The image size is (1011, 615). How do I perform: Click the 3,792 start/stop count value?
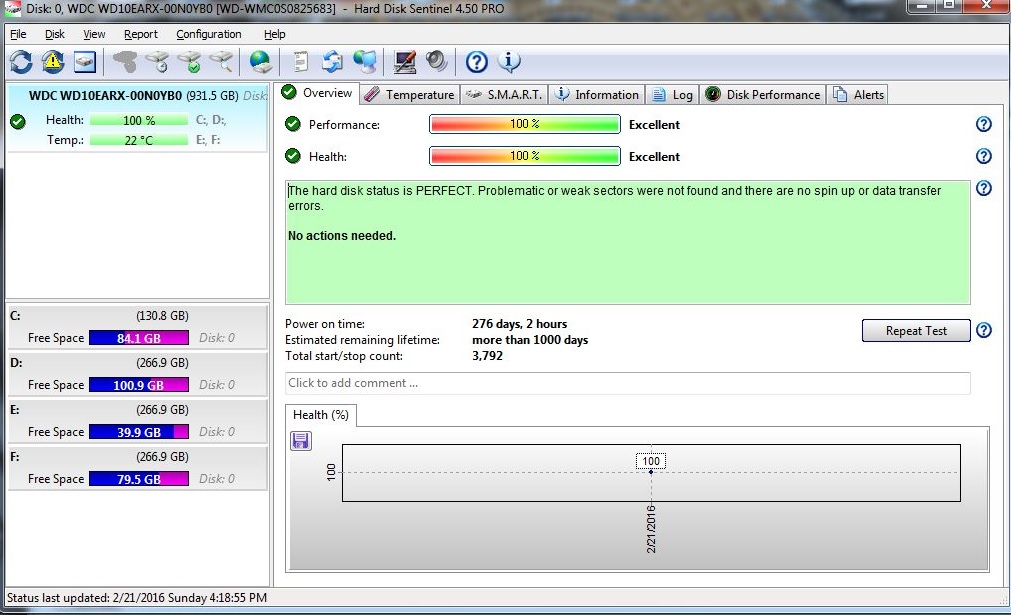(x=487, y=356)
